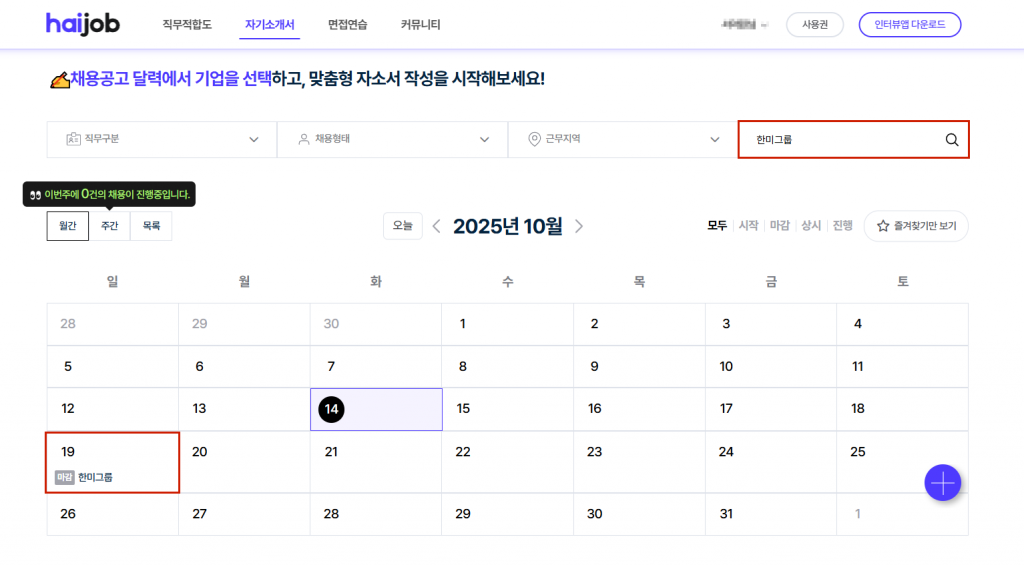Go to next month with right arrow
1024x565 pixels.
[x=579, y=226]
